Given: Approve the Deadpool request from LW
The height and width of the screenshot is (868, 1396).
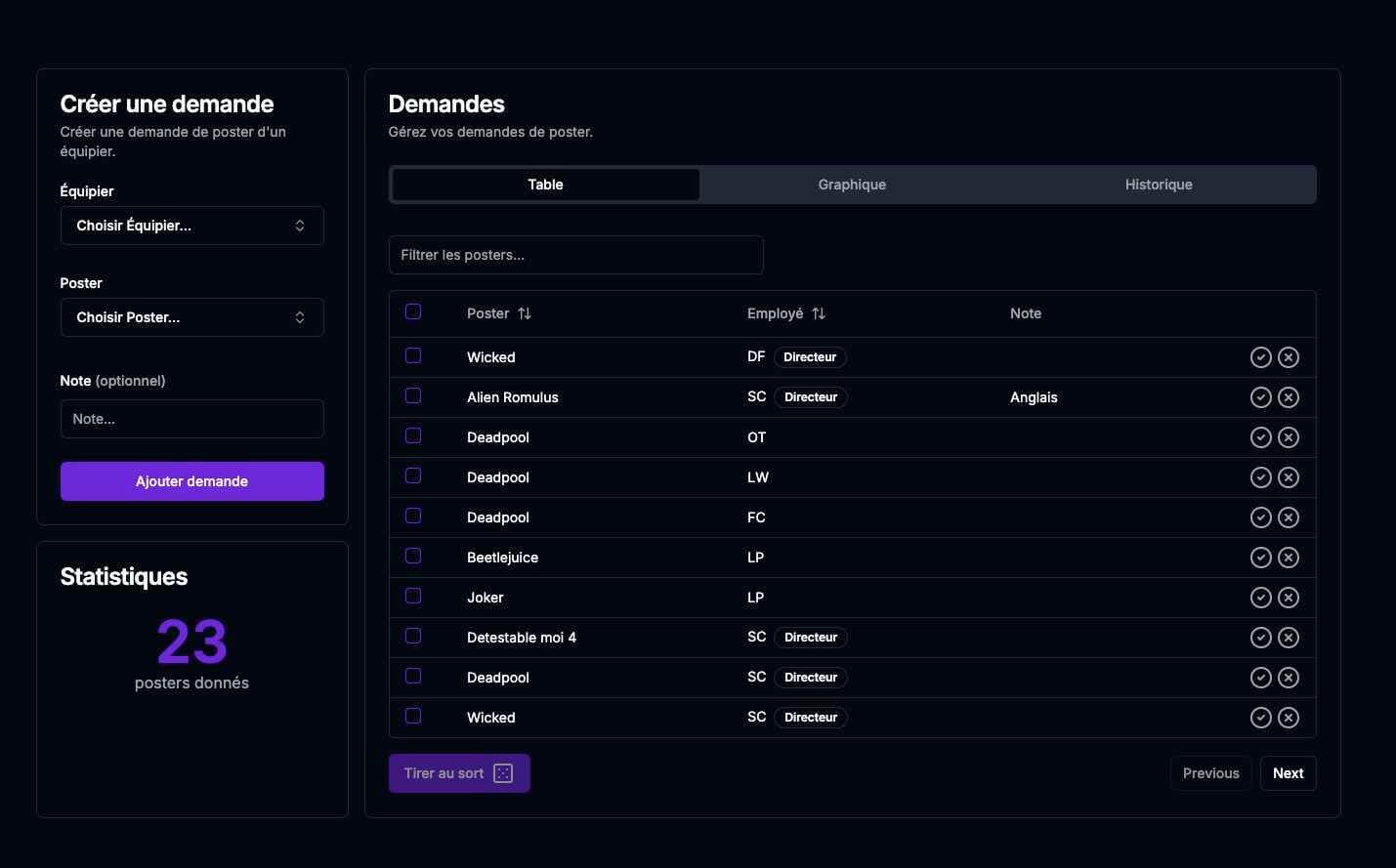Looking at the screenshot, I should pyautogui.click(x=1261, y=477).
